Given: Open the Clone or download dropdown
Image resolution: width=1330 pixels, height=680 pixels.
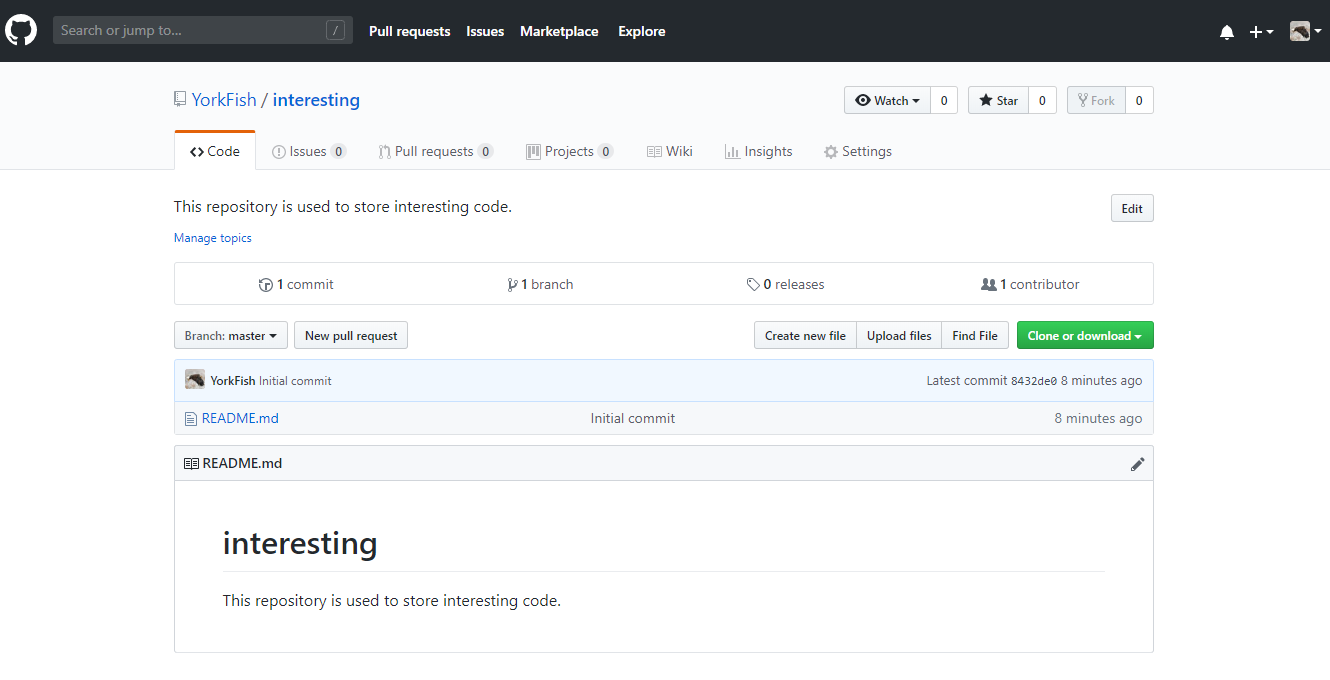Looking at the screenshot, I should (x=1085, y=335).
